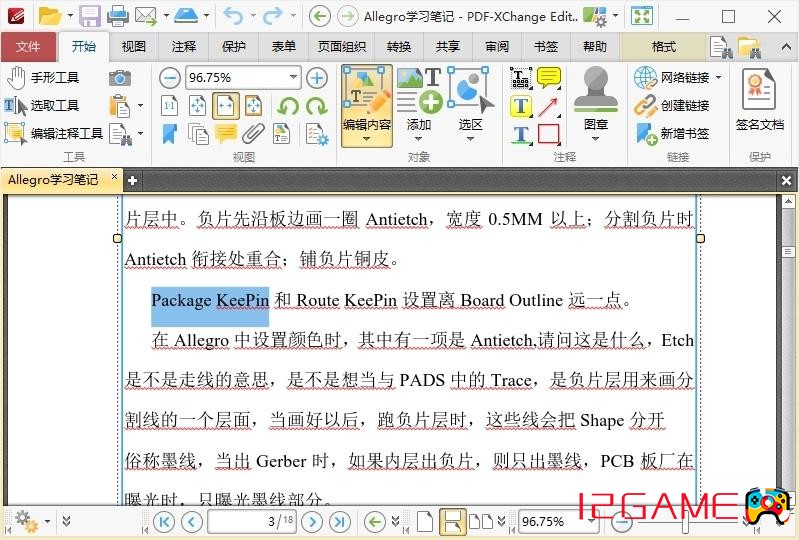The width and height of the screenshot is (799, 540).
Task: Click the Add (添加) object button
Action: (419, 102)
